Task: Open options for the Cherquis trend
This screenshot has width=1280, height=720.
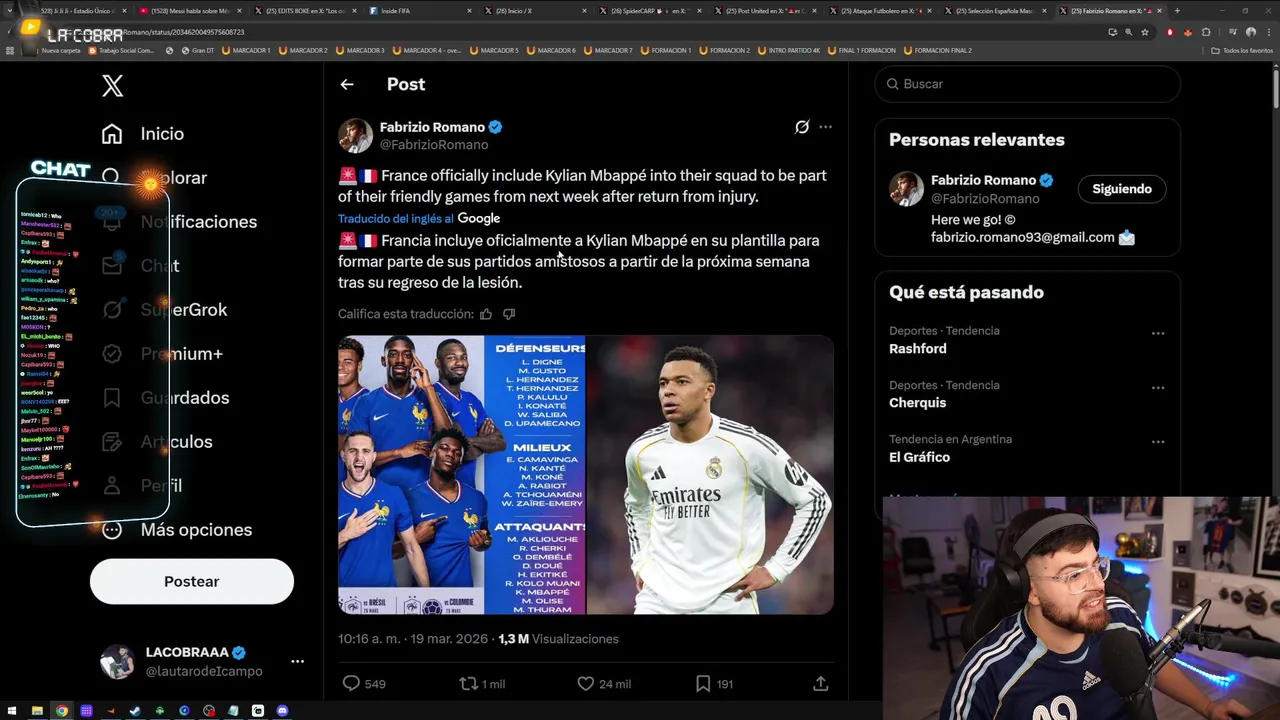Action: pyautogui.click(x=1158, y=387)
